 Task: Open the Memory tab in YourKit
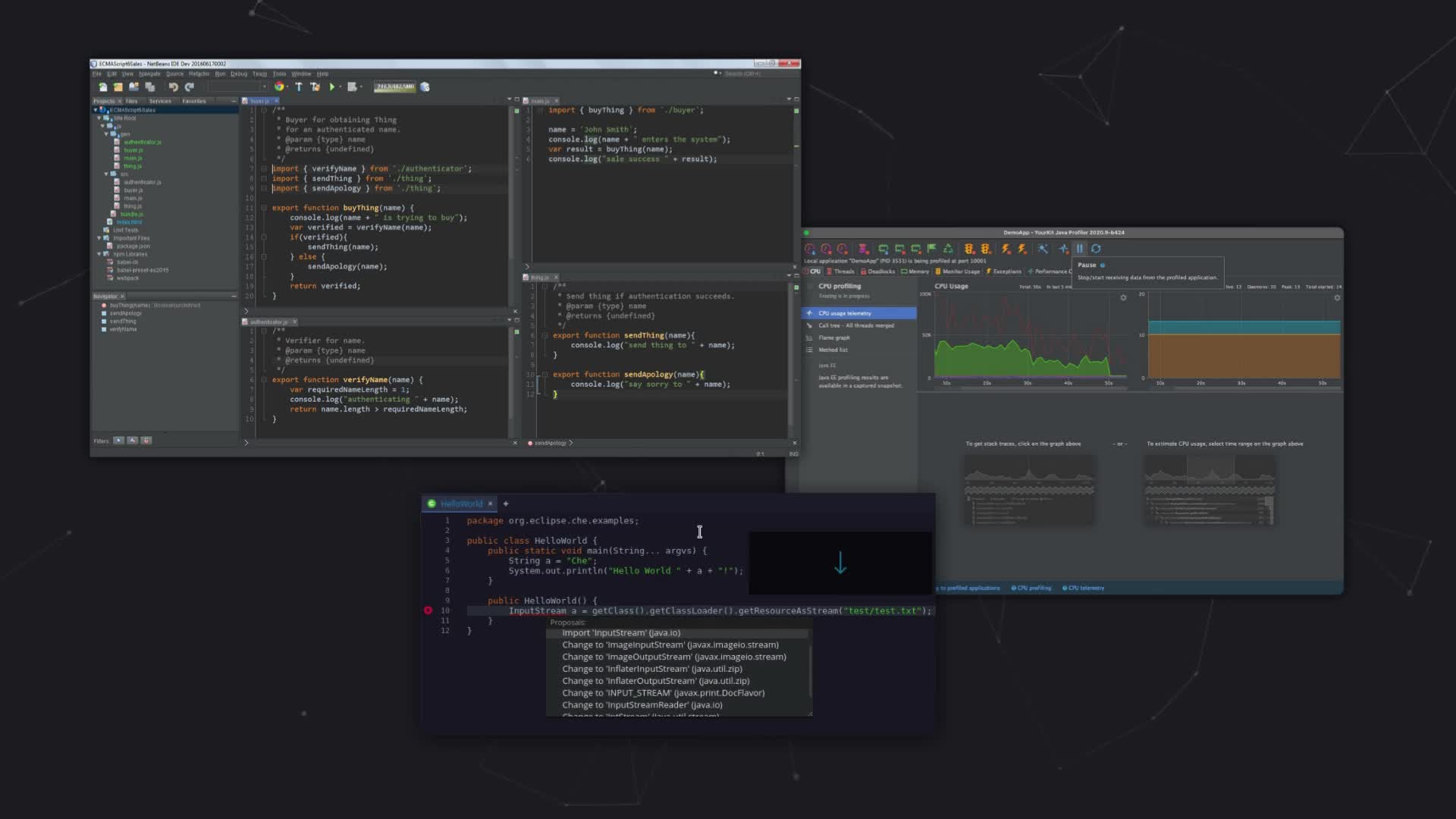point(915,271)
